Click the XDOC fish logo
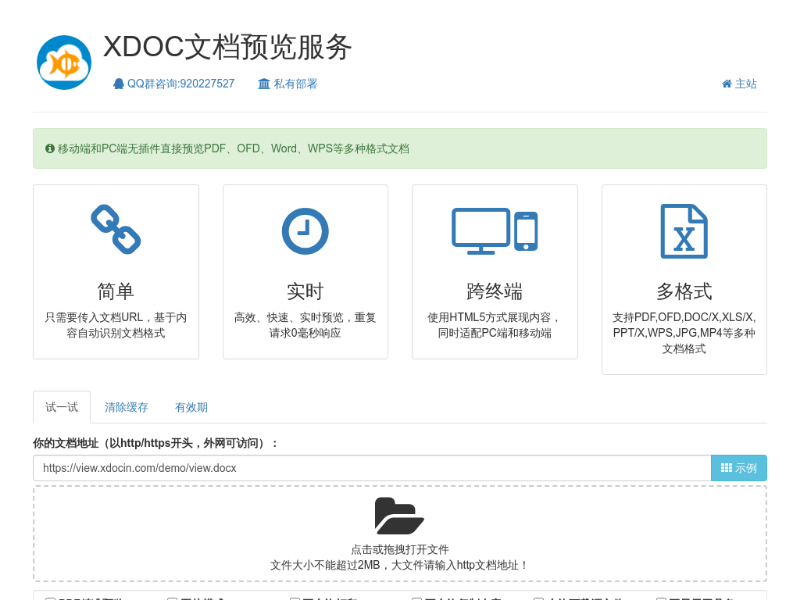This screenshot has height=600, width=800. [64, 63]
